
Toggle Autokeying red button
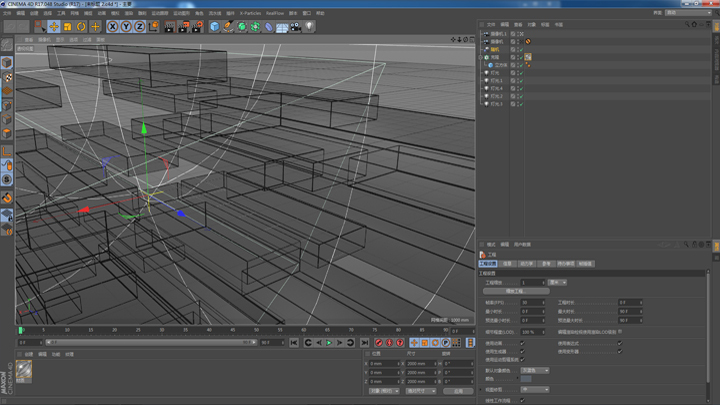click(x=389, y=343)
